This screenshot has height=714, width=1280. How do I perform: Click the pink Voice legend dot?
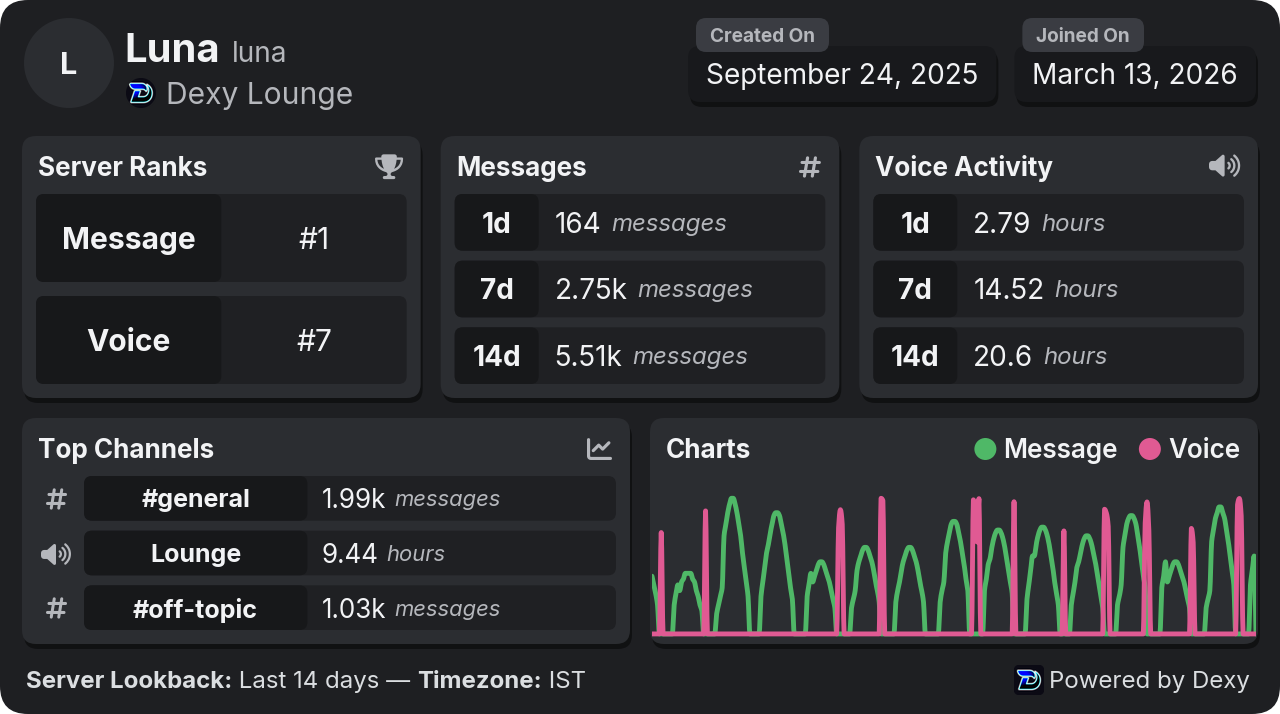pyautogui.click(x=1150, y=449)
